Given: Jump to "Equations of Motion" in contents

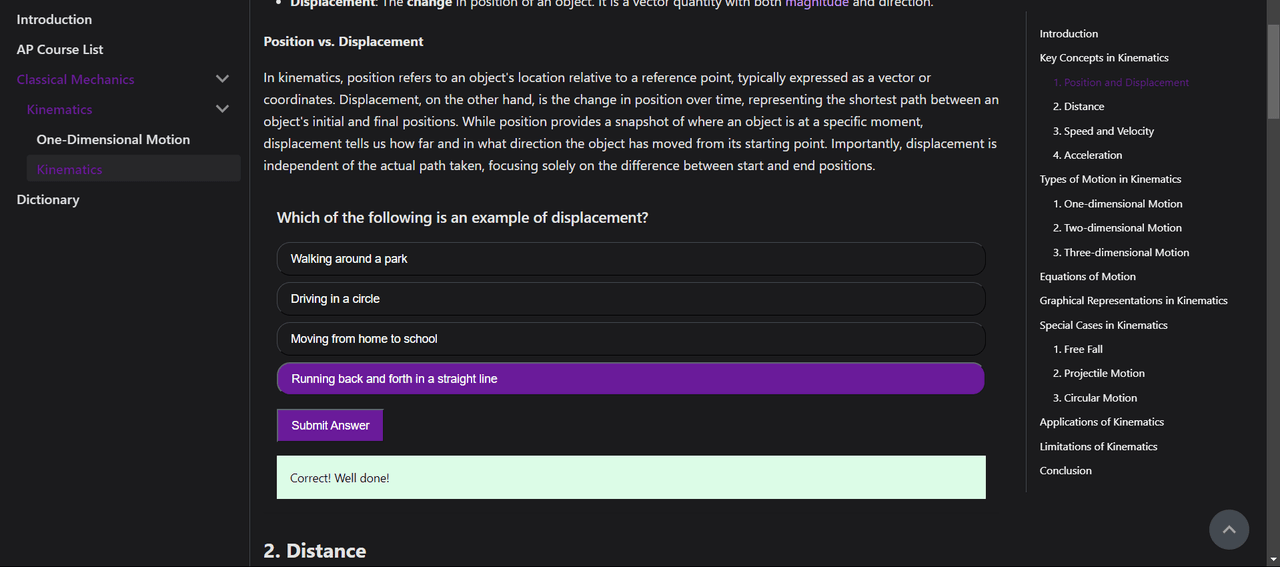Looking at the screenshot, I should click(1087, 276).
